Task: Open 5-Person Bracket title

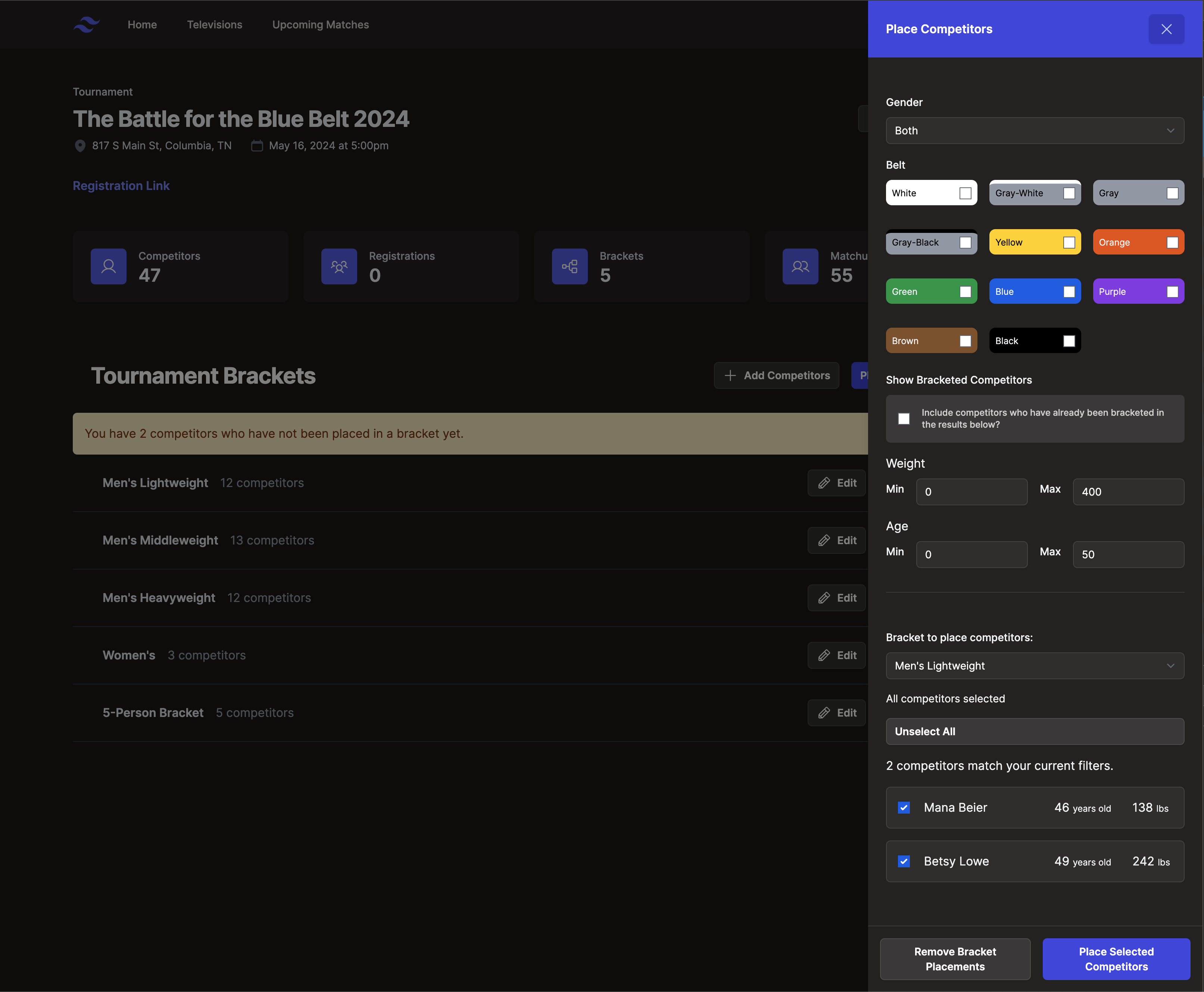Action: (153, 712)
